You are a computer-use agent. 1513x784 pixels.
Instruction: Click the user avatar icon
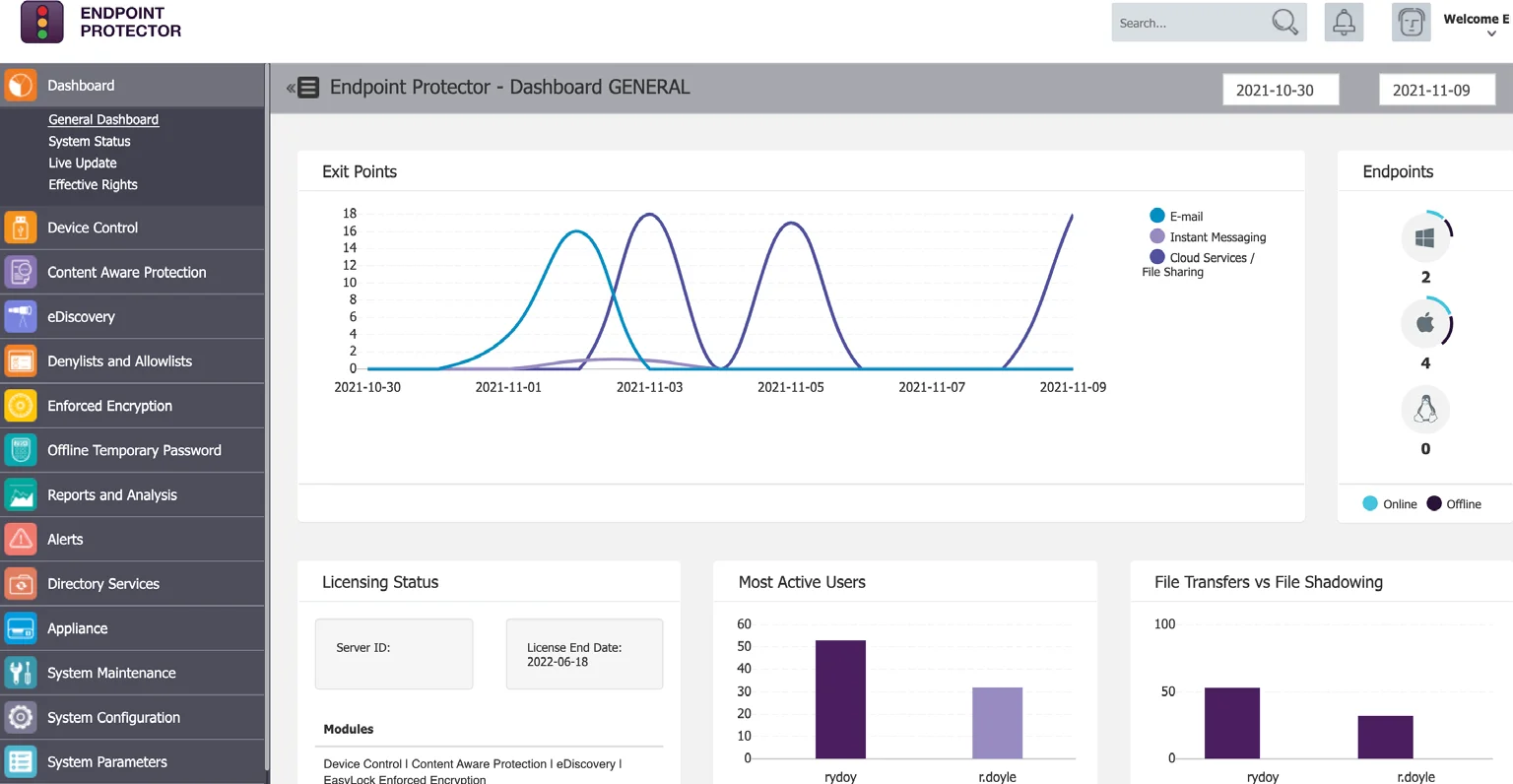tap(1411, 22)
